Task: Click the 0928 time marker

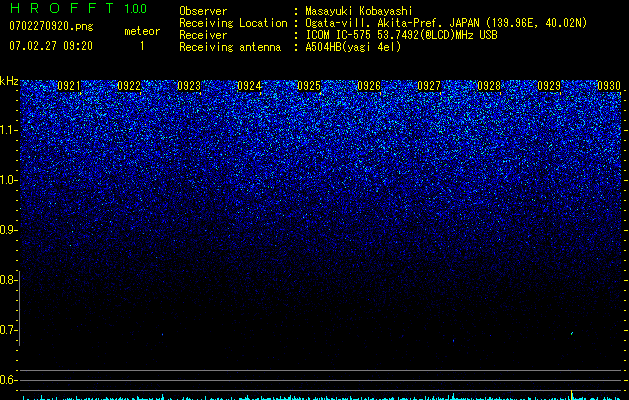Action: pyautogui.click(x=489, y=86)
